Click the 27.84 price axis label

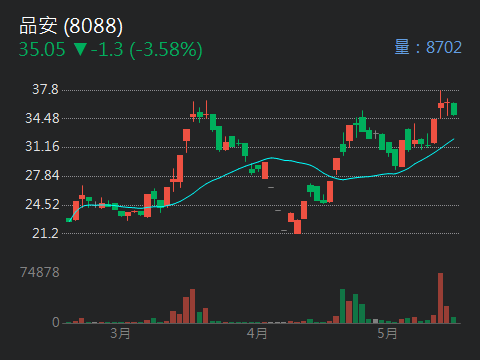(x=42, y=175)
